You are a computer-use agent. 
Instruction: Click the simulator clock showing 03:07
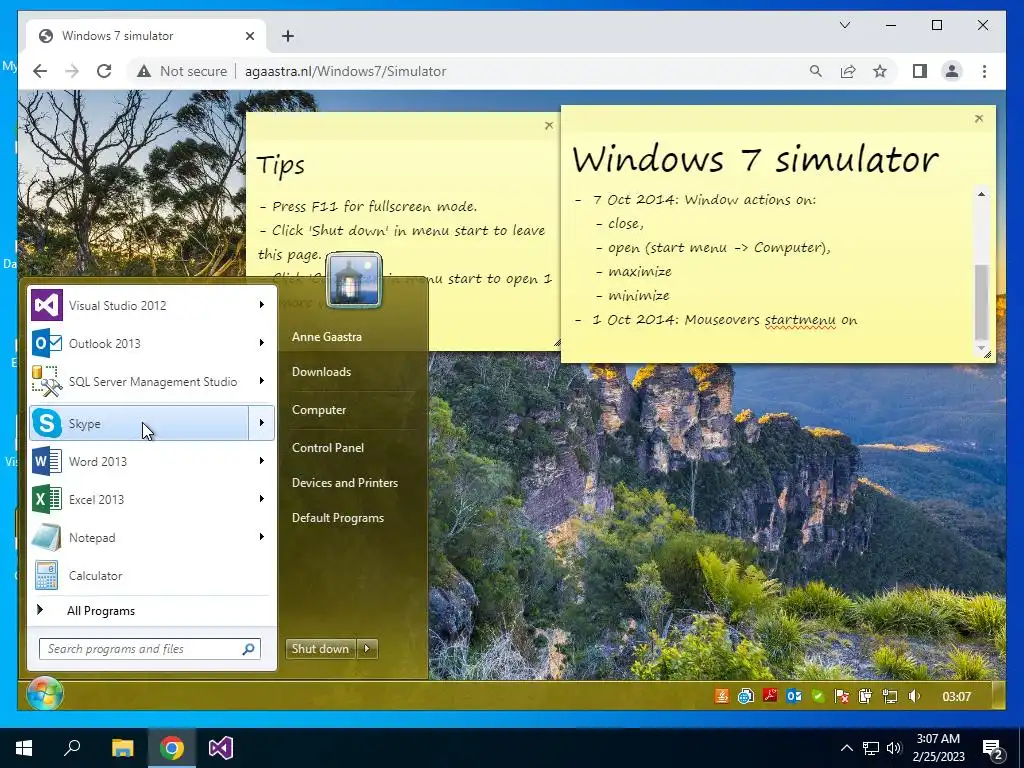[956, 696]
